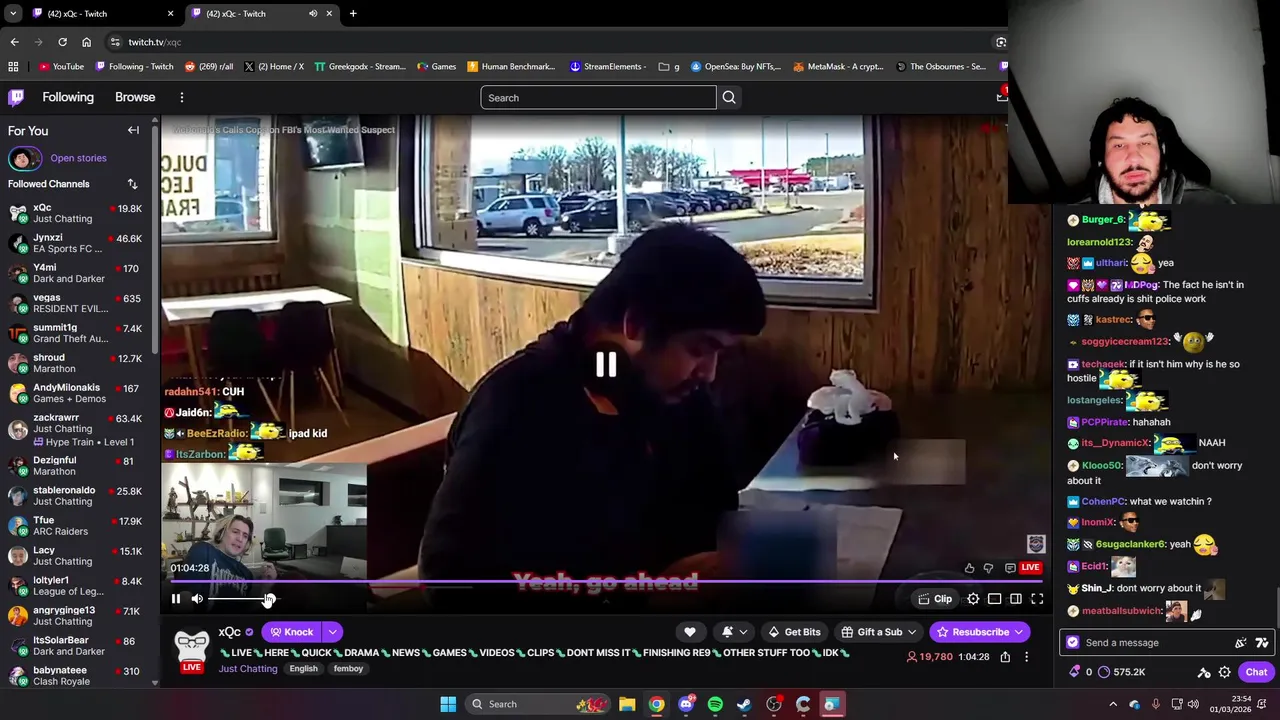Viewport: 1280px width, 720px height.
Task: Click the Twitch logo home icon
Action: tap(16, 97)
